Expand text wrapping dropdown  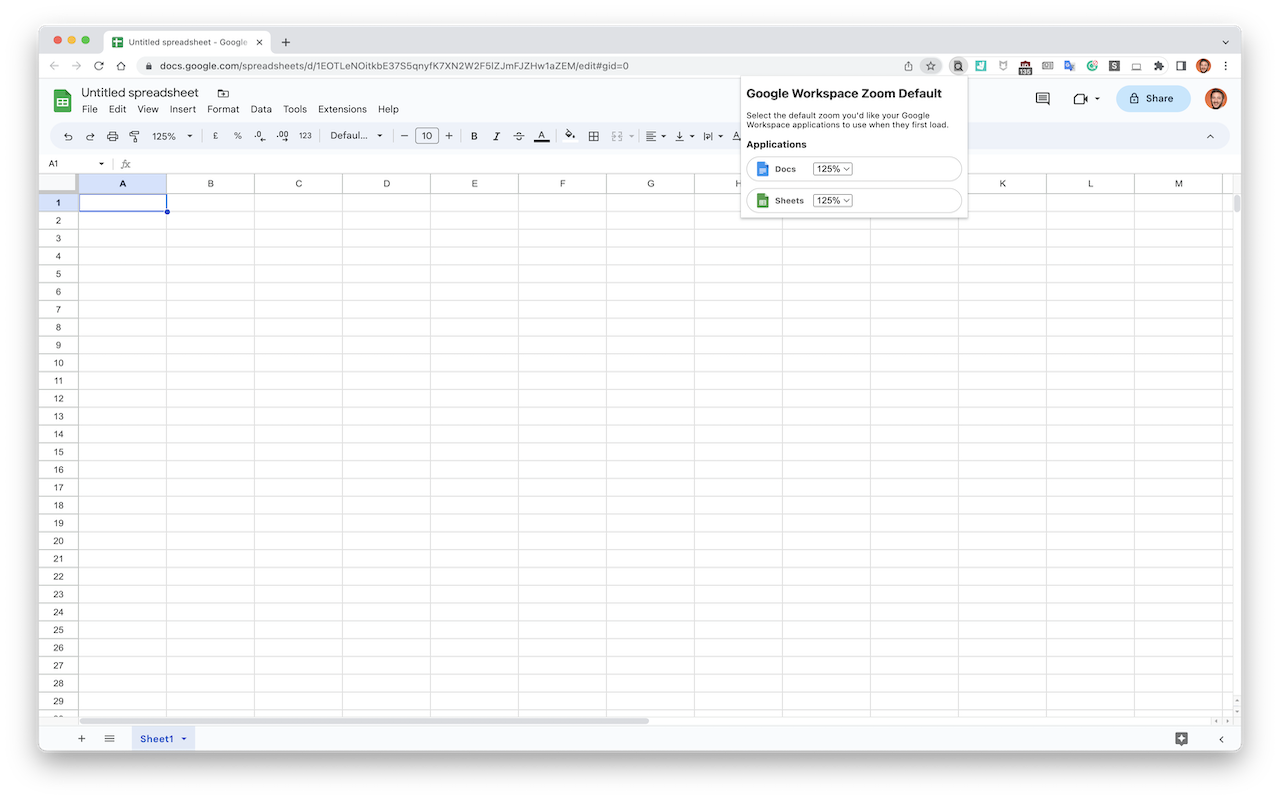pyautogui.click(x=720, y=137)
